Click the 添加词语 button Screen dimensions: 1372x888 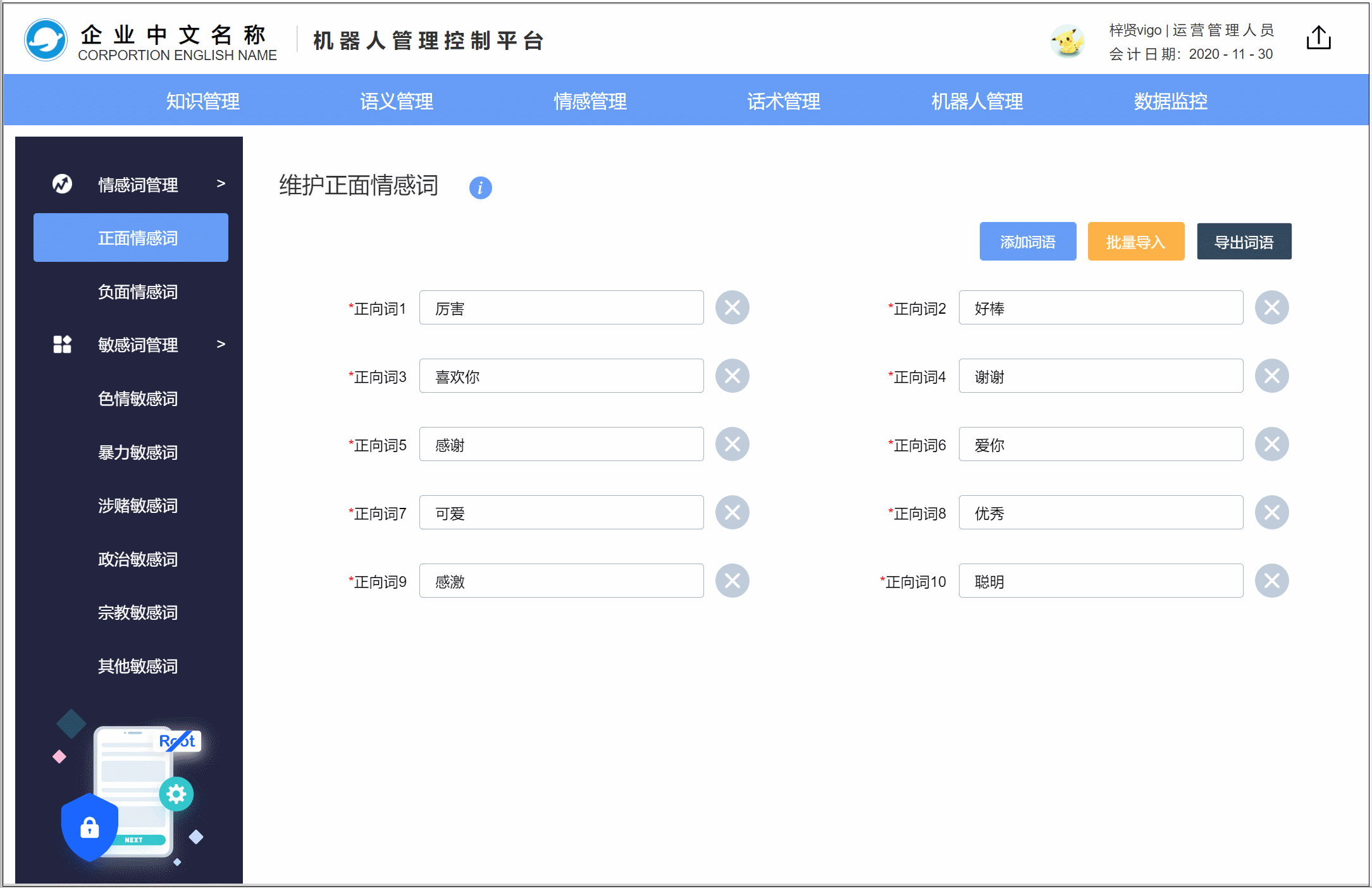point(1027,242)
